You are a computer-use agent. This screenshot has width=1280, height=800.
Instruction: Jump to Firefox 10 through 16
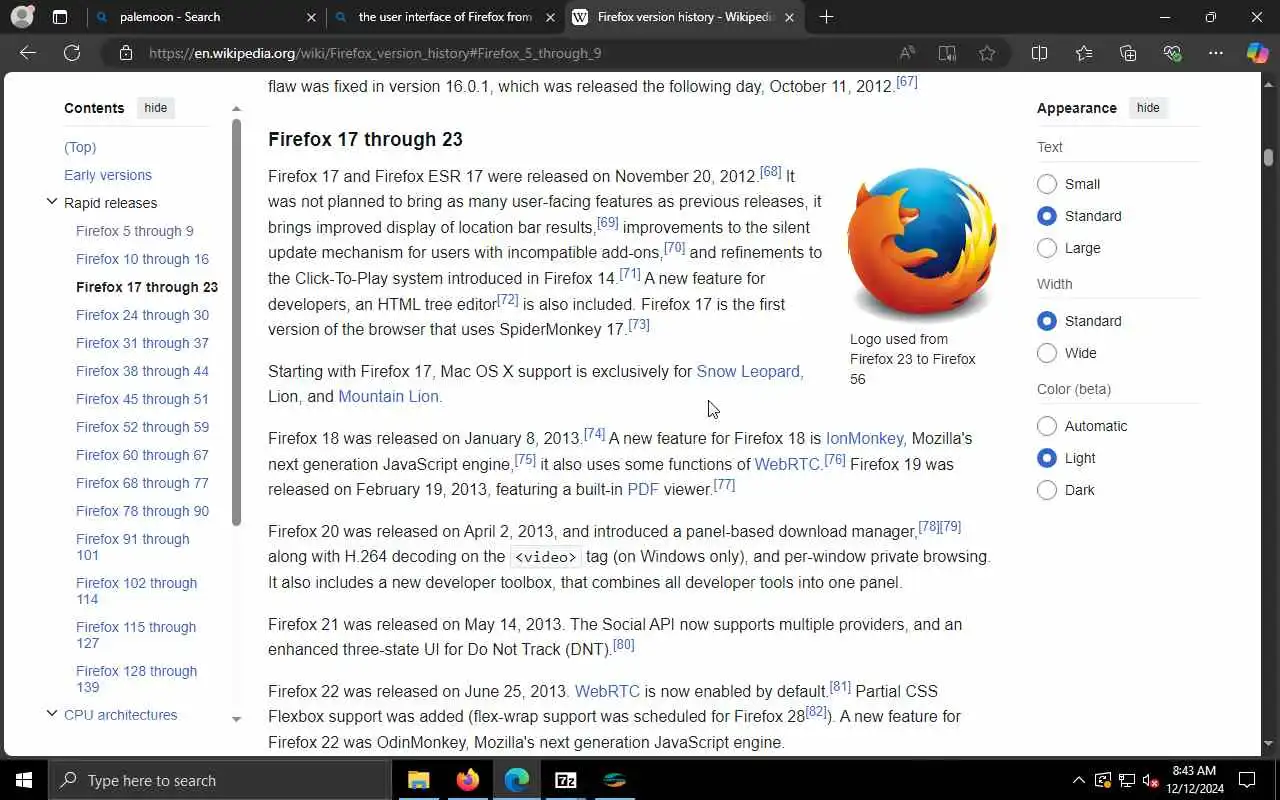click(142, 259)
